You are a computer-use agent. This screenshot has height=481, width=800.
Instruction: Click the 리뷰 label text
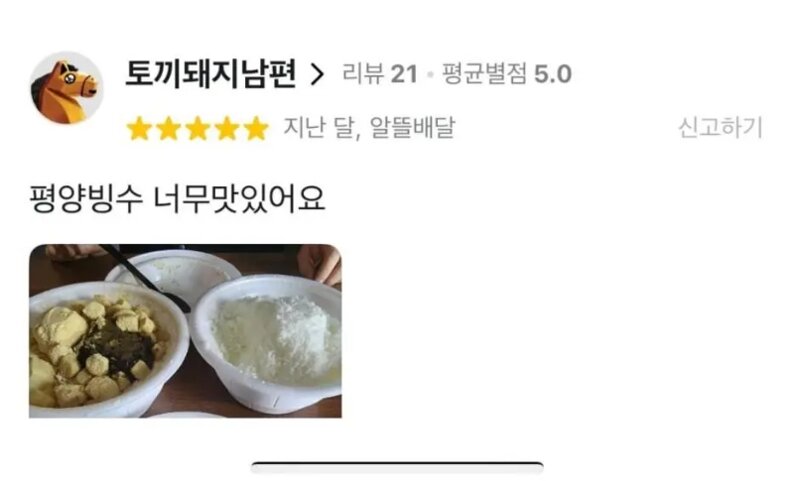pyautogui.click(x=363, y=74)
